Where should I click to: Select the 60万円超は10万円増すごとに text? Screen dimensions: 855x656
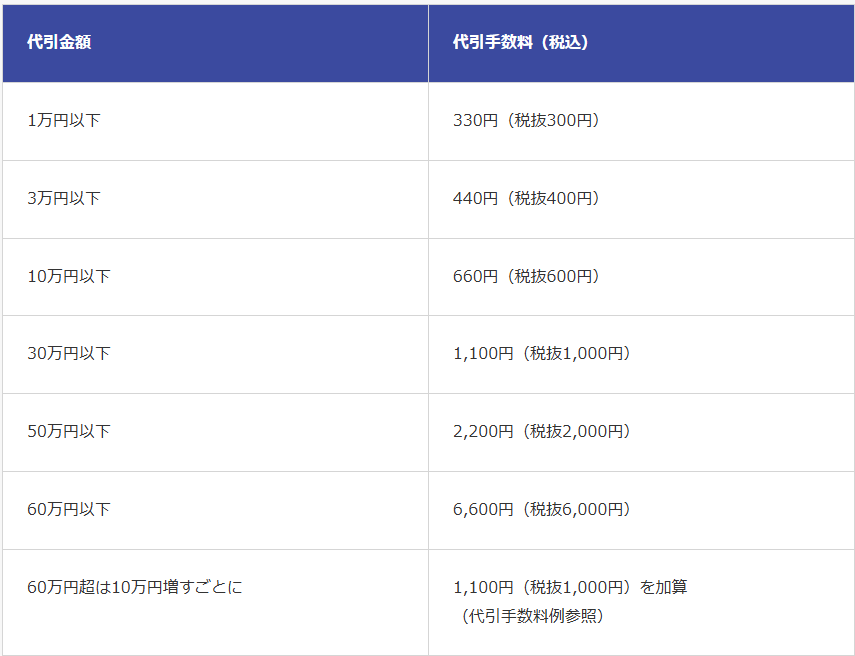(135, 587)
